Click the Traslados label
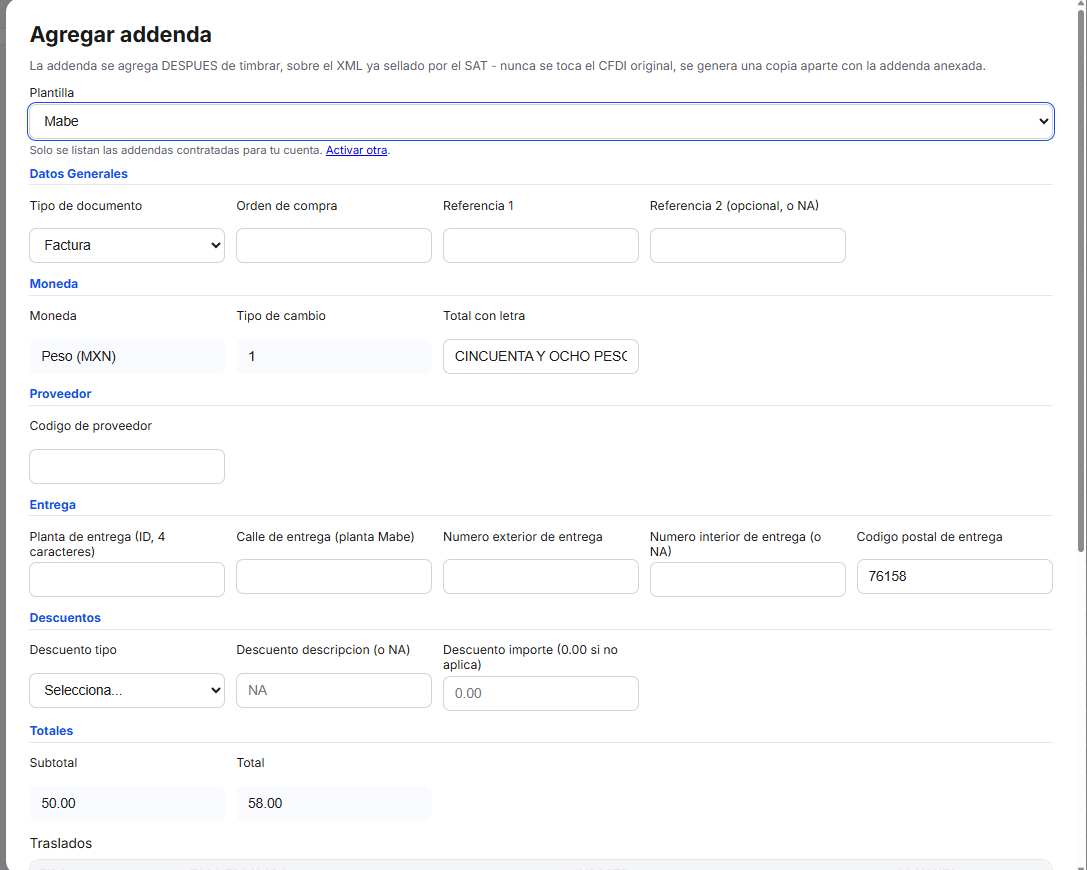 pos(61,844)
